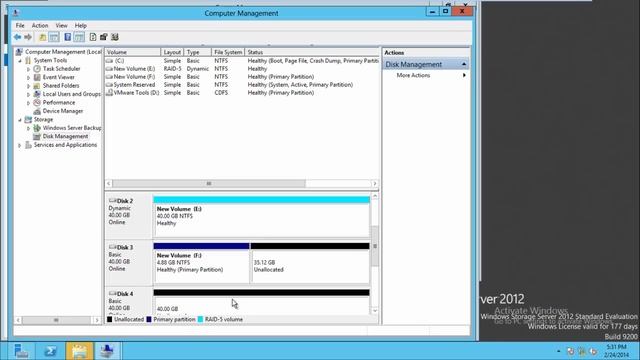
Task: Click the Services and Applications icon
Action: pyautogui.click(x=28, y=145)
